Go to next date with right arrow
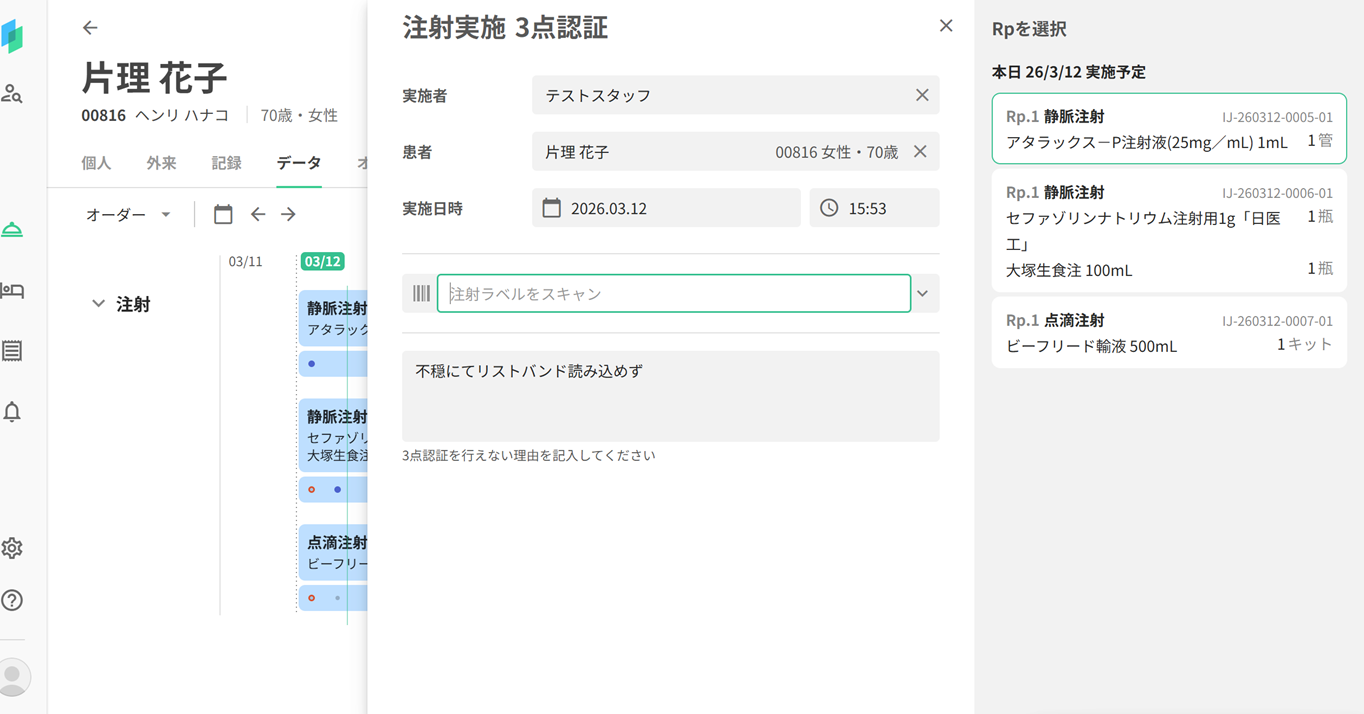 tap(288, 214)
